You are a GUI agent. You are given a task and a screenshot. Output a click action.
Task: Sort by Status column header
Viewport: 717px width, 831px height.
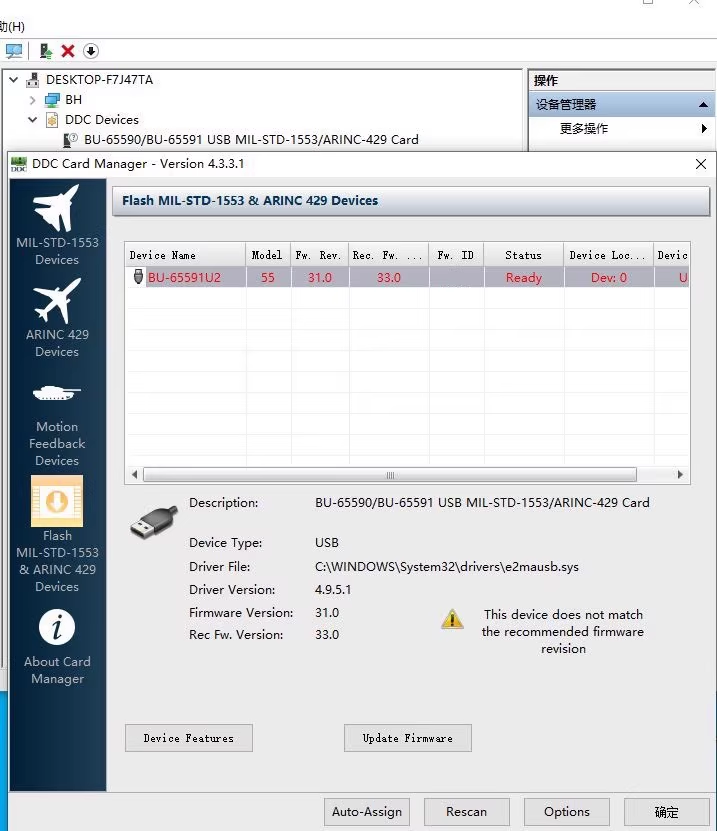[x=524, y=255]
